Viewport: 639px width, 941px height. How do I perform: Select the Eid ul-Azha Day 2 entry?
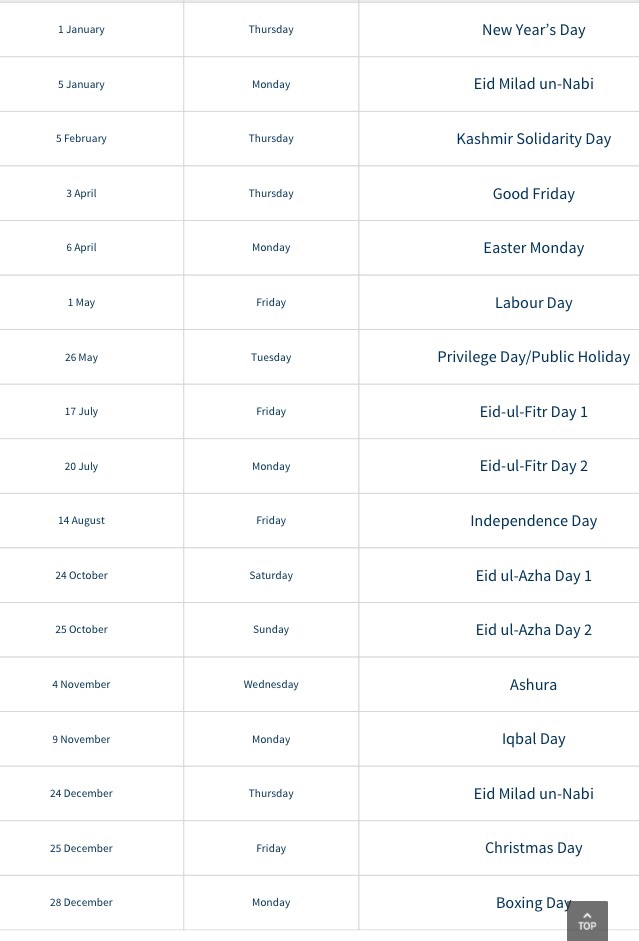coord(533,630)
